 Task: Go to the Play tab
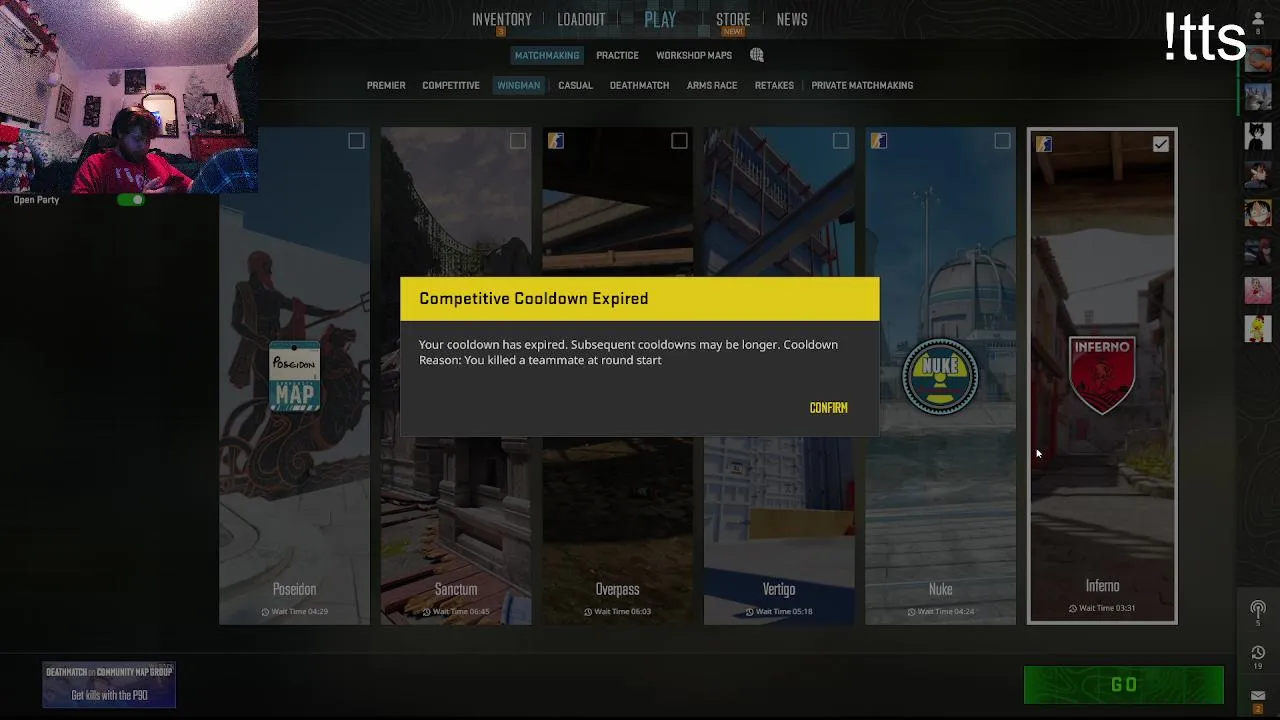pos(660,19)
